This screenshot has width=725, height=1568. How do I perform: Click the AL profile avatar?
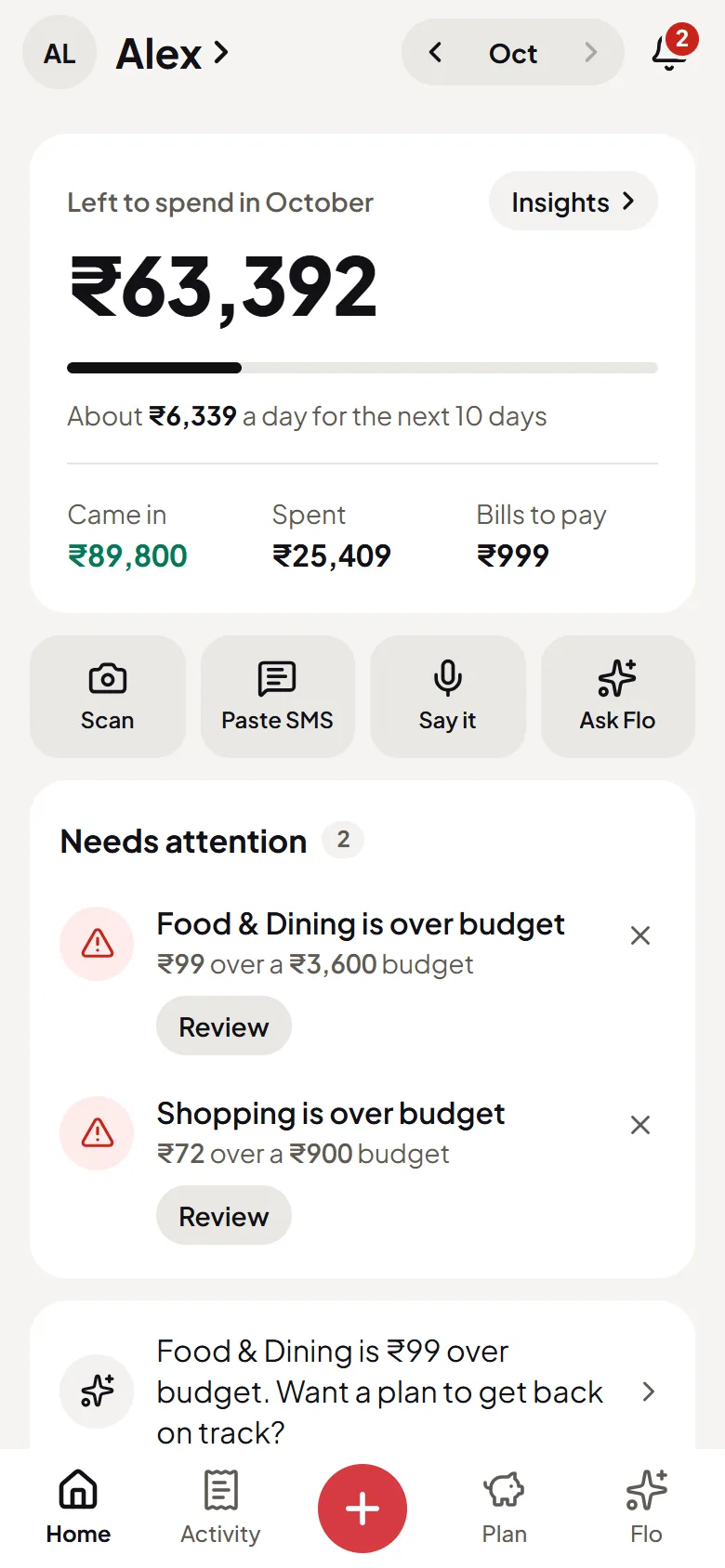pyautogui.click(x=59, y=53)
